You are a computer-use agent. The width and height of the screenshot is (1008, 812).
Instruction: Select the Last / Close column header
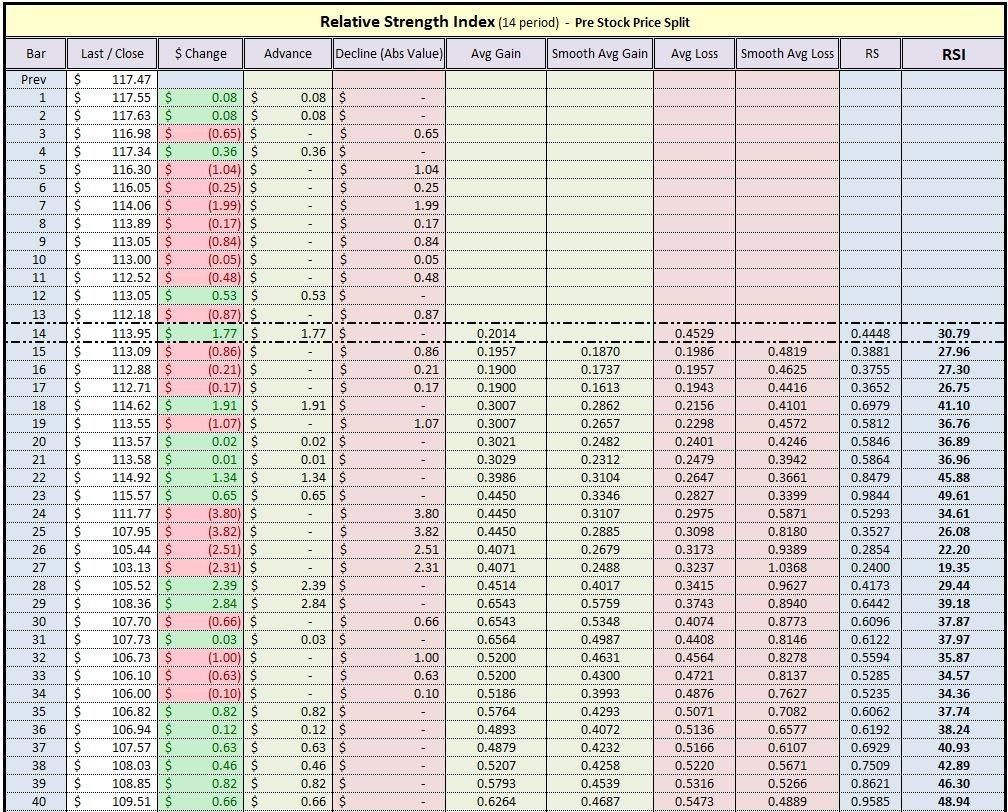[x=112, y=54]
